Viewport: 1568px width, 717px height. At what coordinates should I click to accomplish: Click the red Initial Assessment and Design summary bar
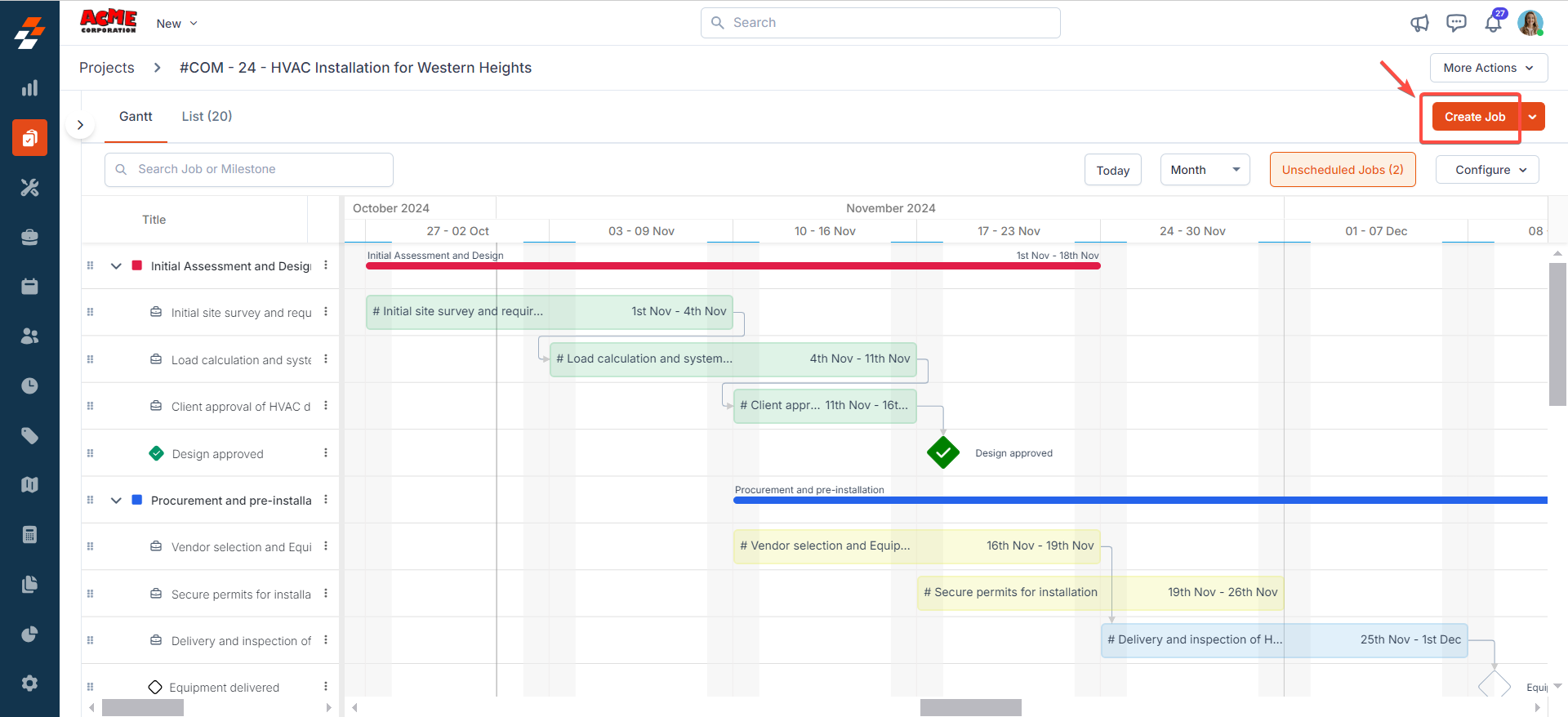point(733,265)
